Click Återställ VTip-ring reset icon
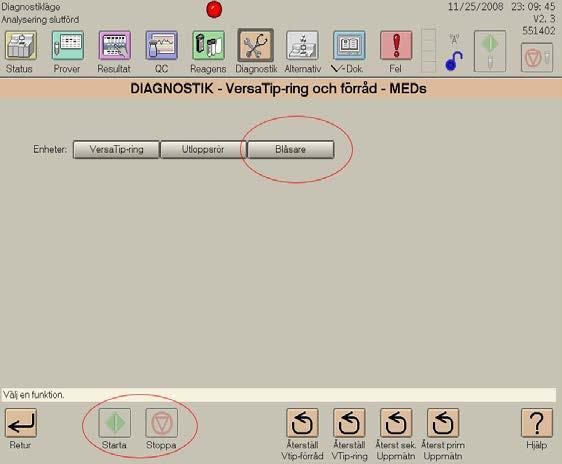 pos(349,423)
